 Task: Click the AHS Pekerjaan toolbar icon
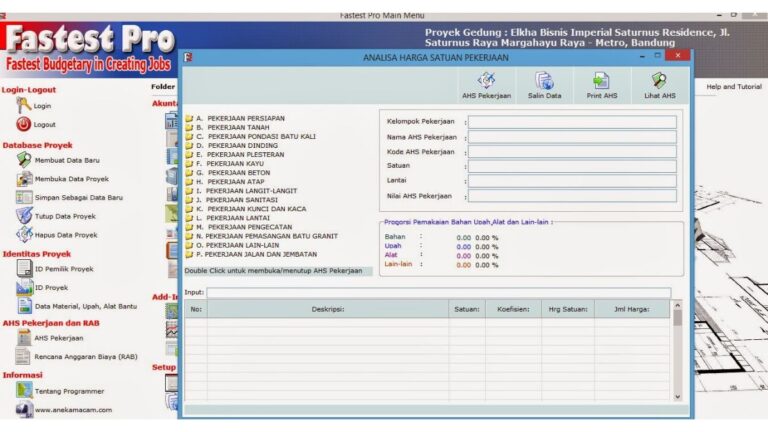[486, 83]
